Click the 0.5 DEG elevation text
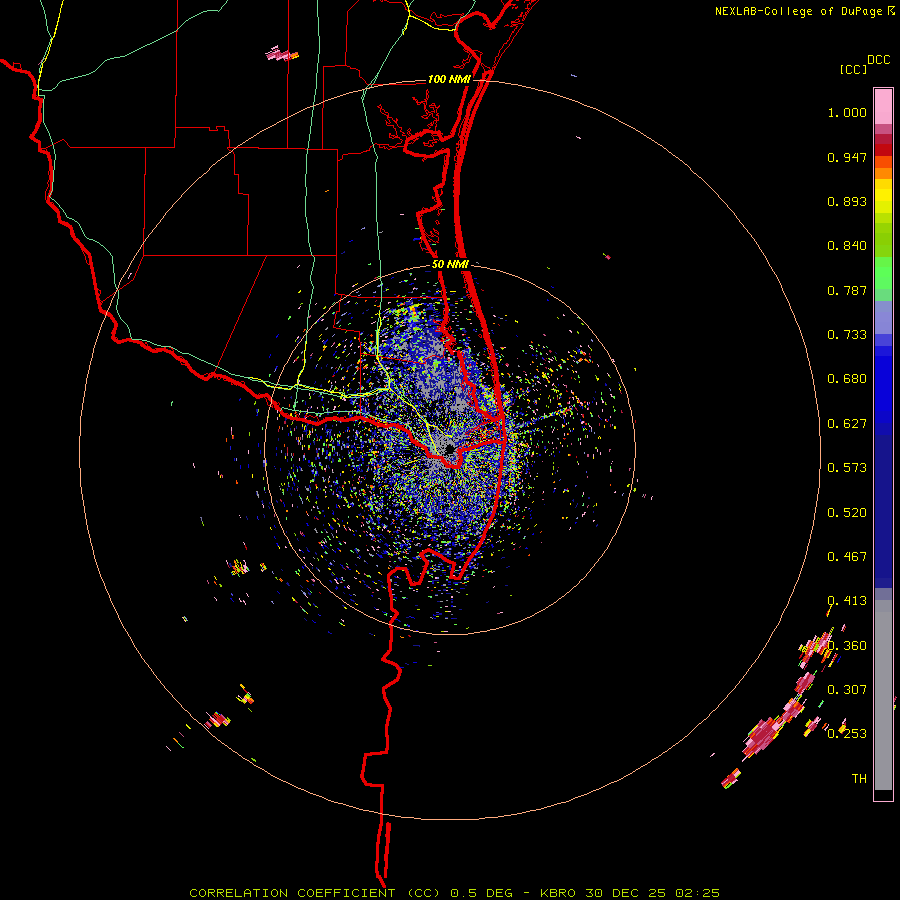Viewport: 900px width, 900px height. coord(481,893)
